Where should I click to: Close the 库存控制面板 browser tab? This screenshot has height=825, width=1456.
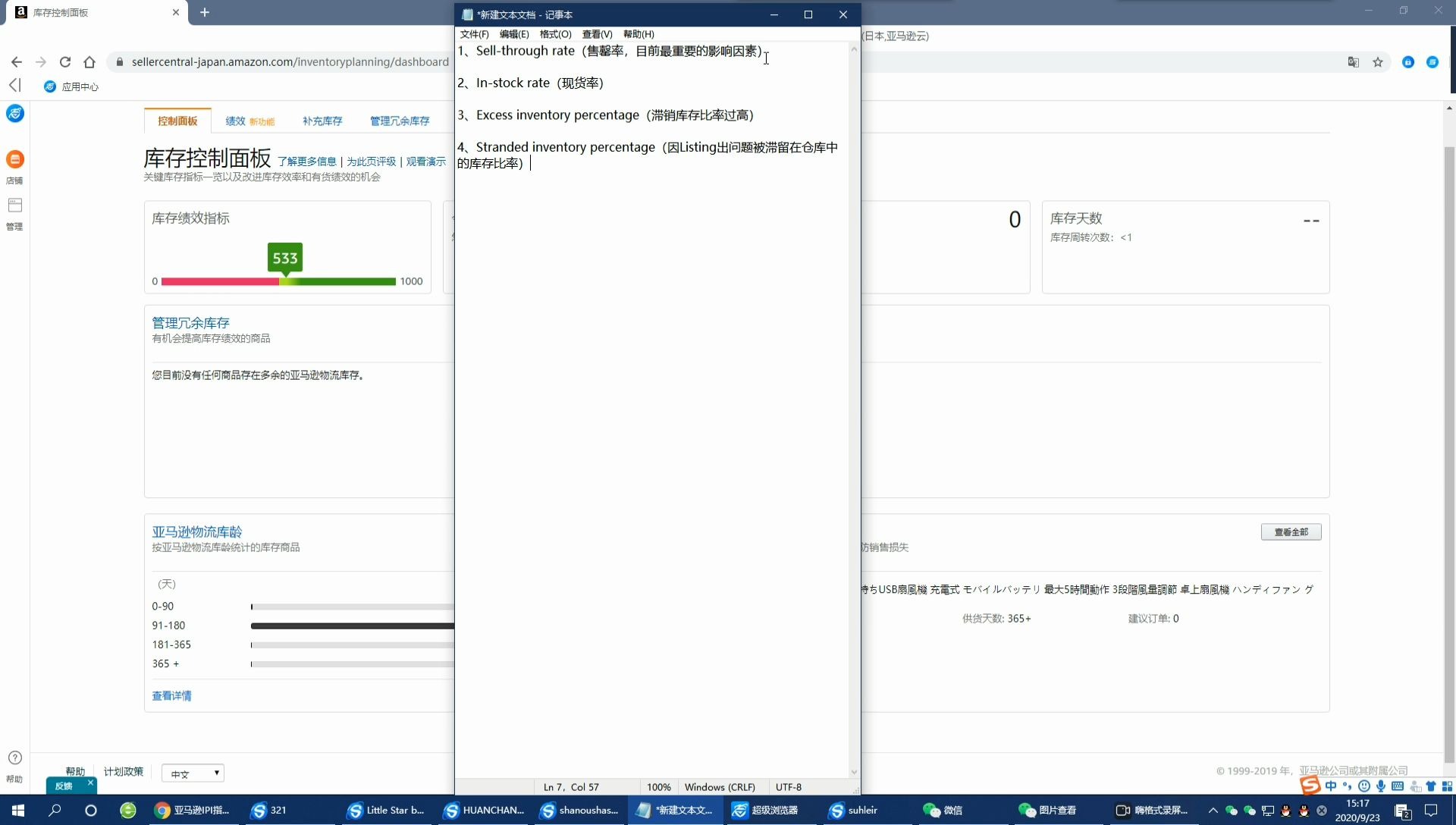[176, 12]
